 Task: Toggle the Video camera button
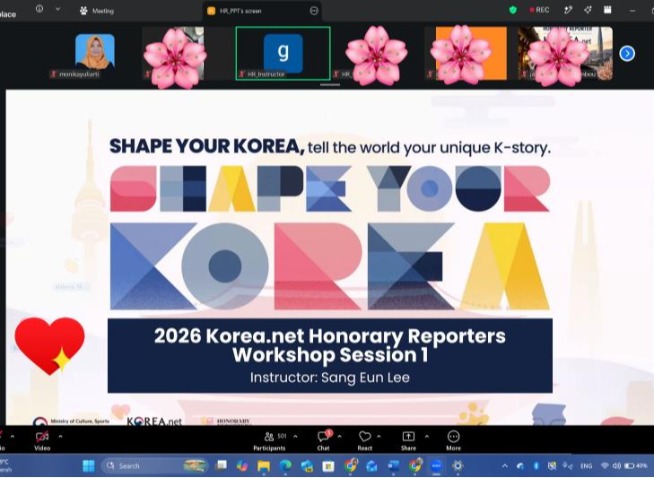[42, 441]
